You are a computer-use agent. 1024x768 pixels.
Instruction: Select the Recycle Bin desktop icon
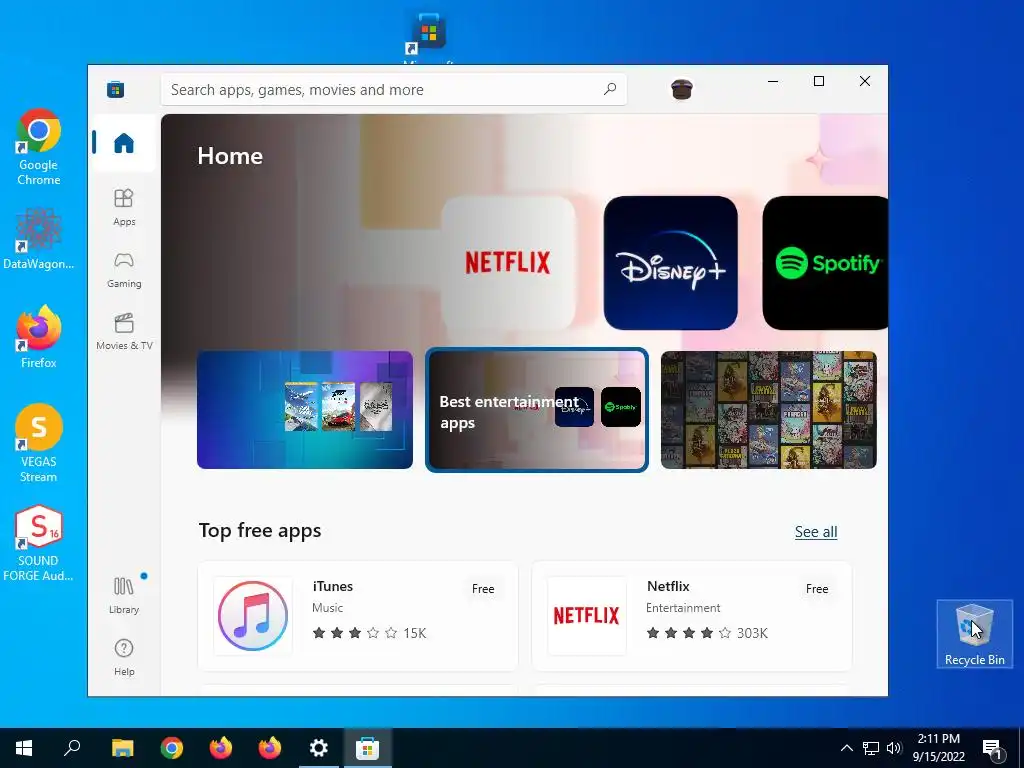click(974, 633)
